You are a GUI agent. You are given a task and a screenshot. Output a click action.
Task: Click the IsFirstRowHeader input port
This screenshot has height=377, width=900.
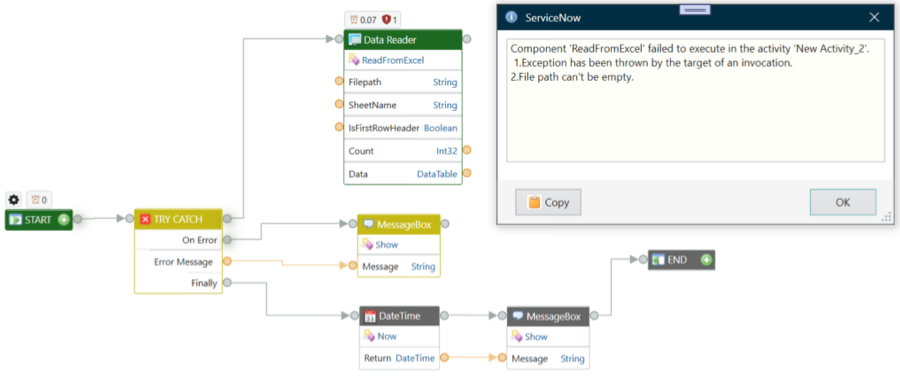coord(339,127)
